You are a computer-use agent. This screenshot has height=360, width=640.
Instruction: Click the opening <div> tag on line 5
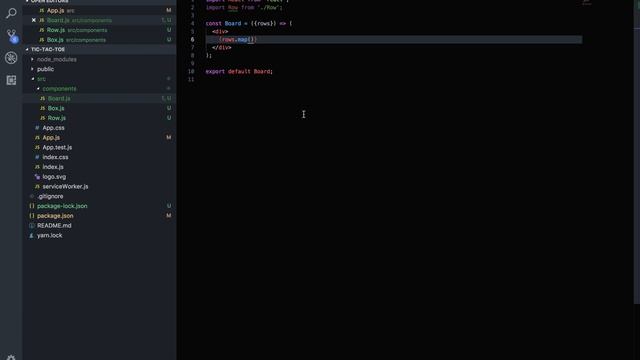point(220,31)
